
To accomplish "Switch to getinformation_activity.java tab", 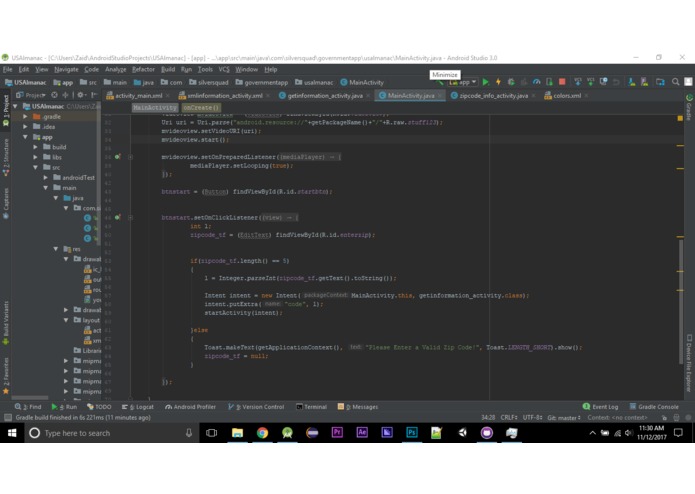I will [325, 96].
